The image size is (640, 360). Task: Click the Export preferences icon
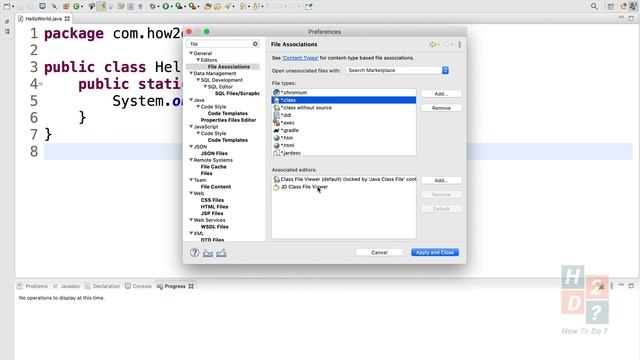coord(221,253)
